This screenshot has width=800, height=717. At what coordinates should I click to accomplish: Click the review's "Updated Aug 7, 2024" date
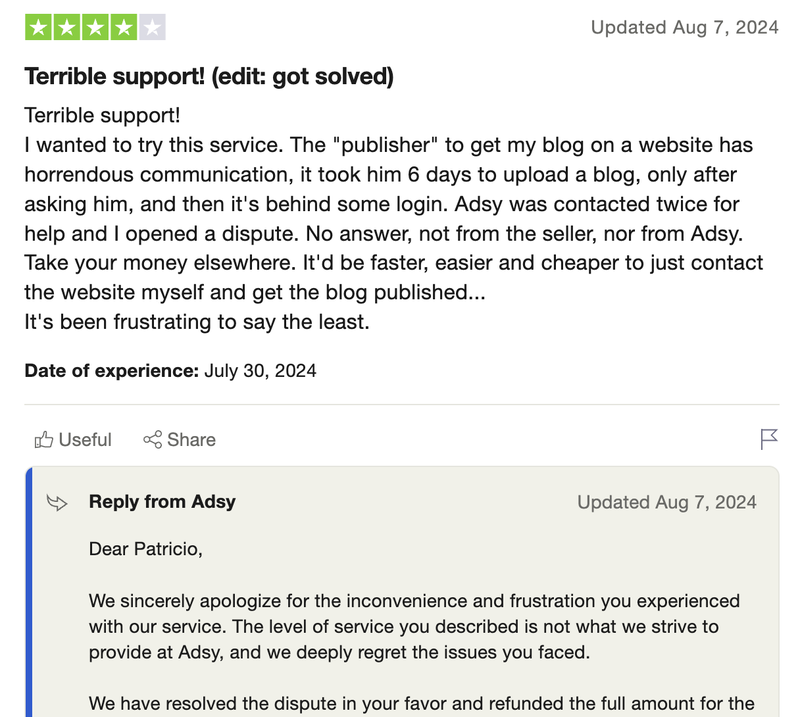[x=684, y=28]
